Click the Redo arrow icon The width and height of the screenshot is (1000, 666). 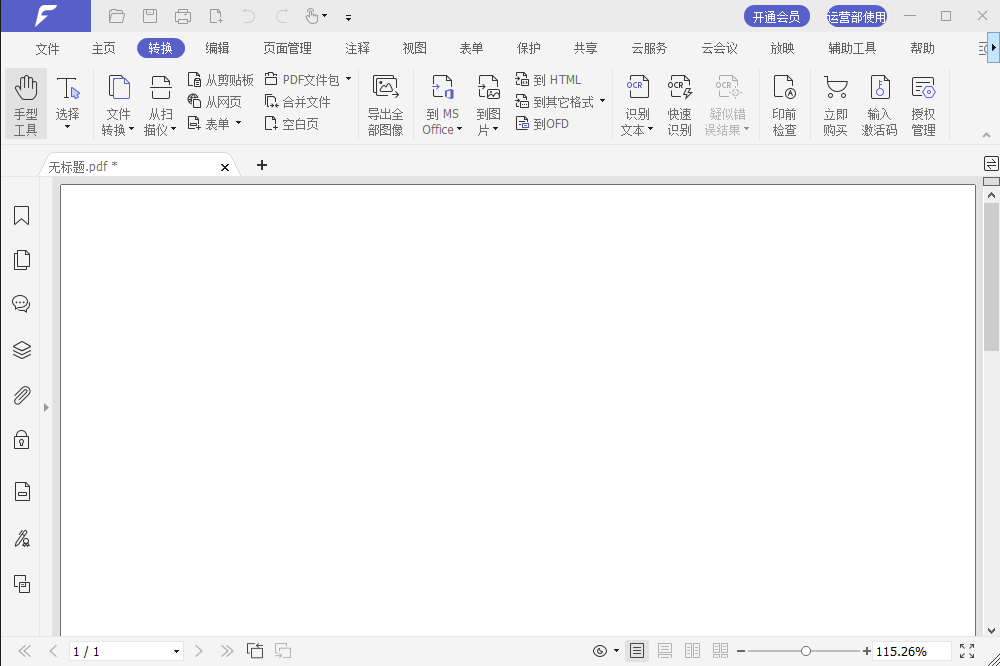[x=282, y=16]
